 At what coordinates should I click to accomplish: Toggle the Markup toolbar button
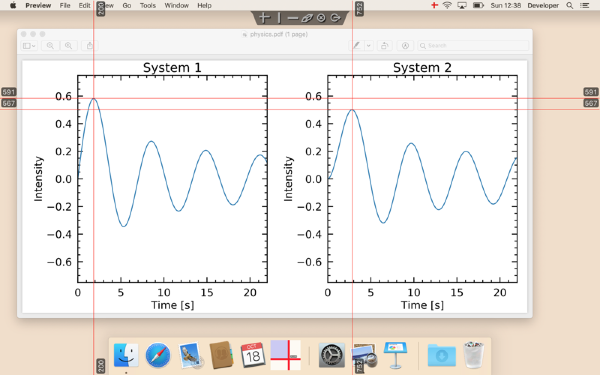pyautogui.click(x=405, y=46)
